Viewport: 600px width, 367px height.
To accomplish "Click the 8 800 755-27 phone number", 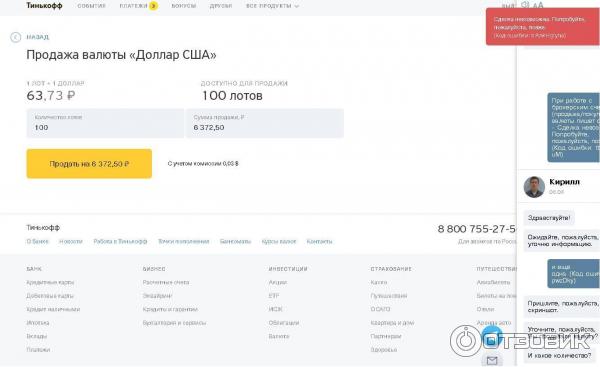I will (477, 229).
